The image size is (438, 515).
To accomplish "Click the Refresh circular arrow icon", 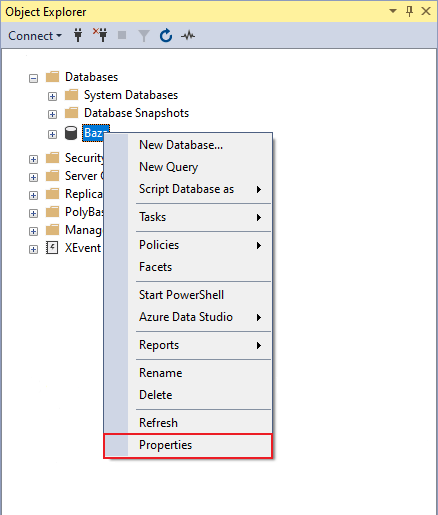I will coord(166,35).
